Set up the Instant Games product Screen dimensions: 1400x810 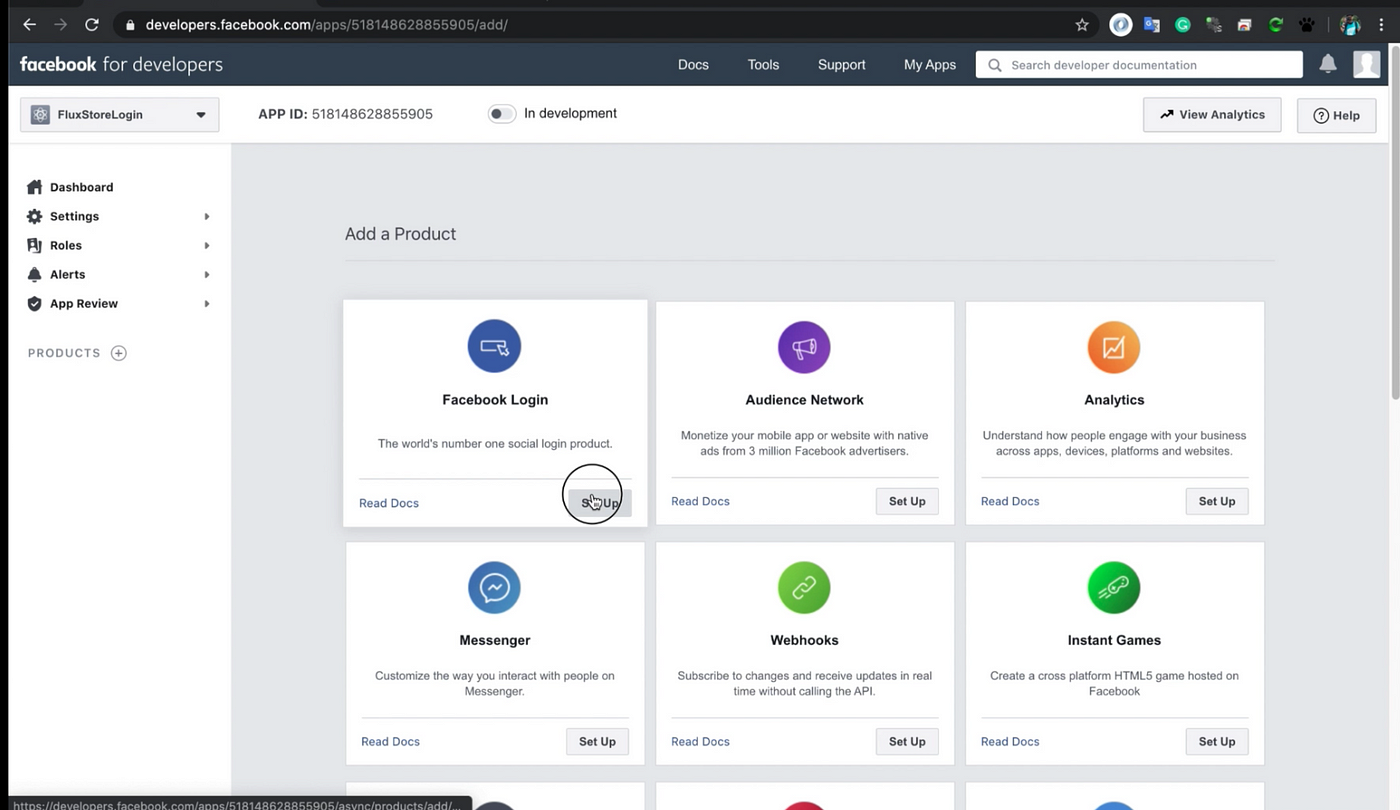pos(1217,741)
